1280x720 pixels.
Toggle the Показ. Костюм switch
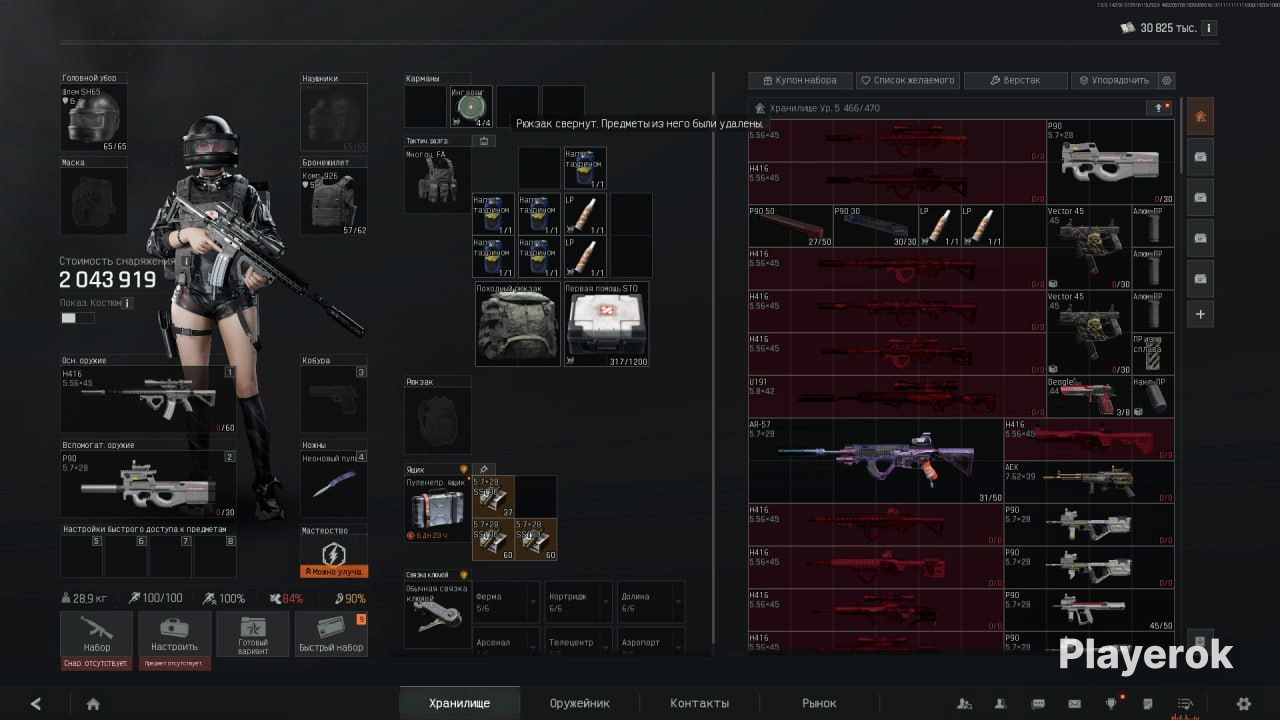(x=78, y=318)
